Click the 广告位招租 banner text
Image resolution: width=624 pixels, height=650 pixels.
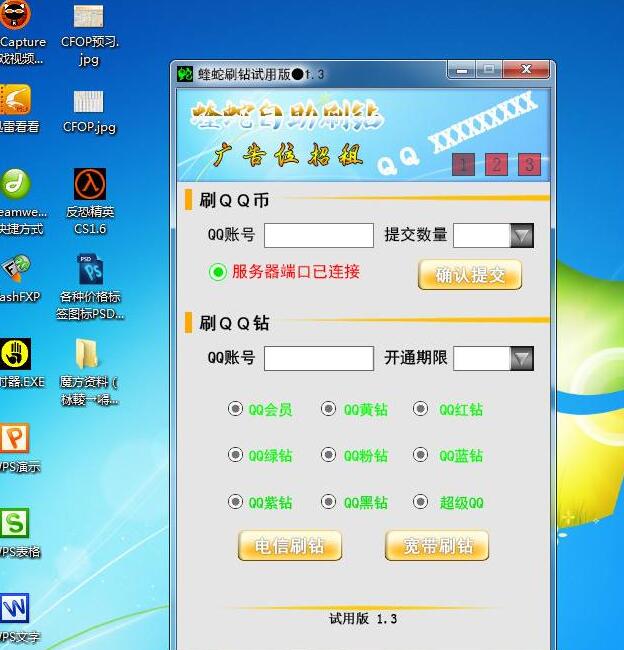coord(288,156)
